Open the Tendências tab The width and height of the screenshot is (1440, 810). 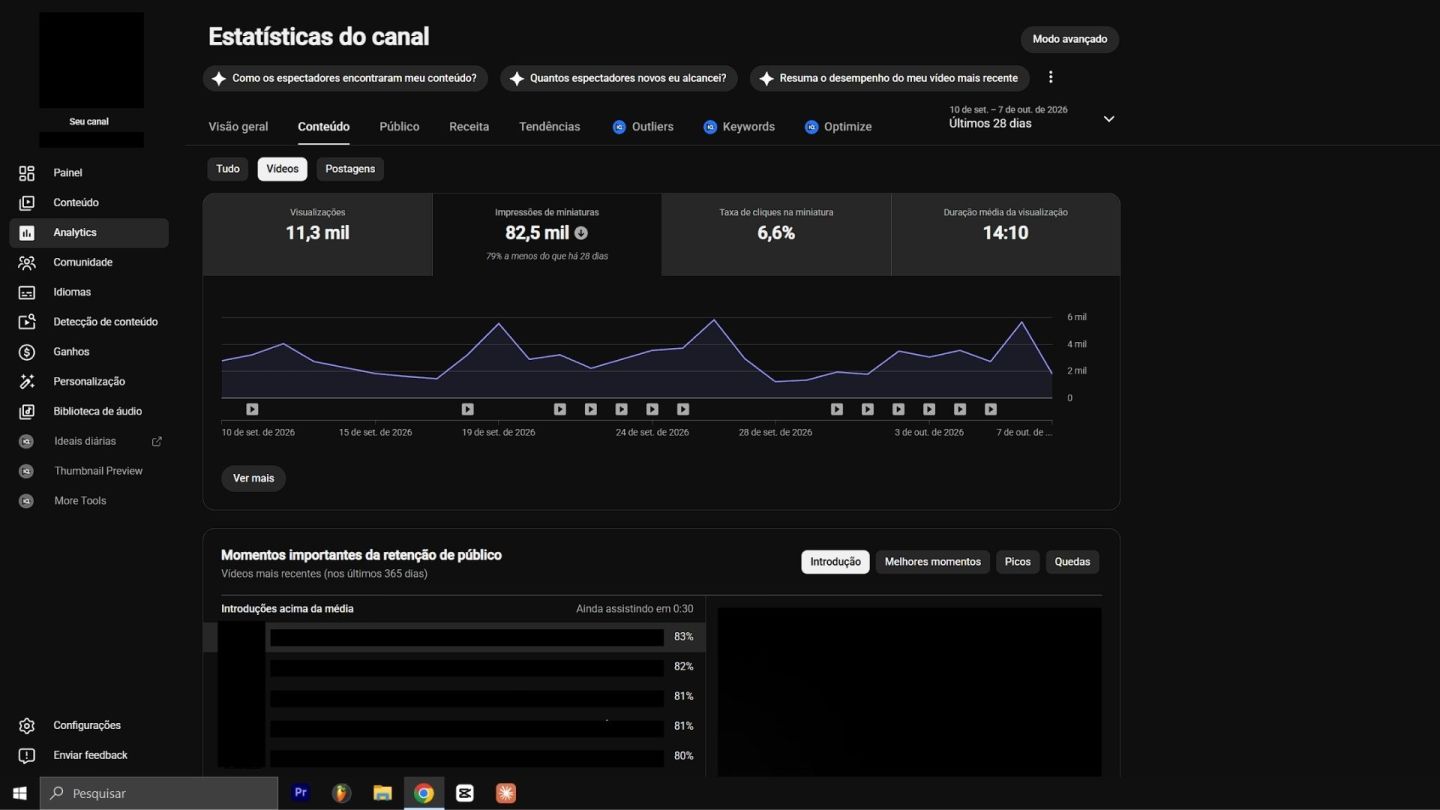click(x=549, y=127)
